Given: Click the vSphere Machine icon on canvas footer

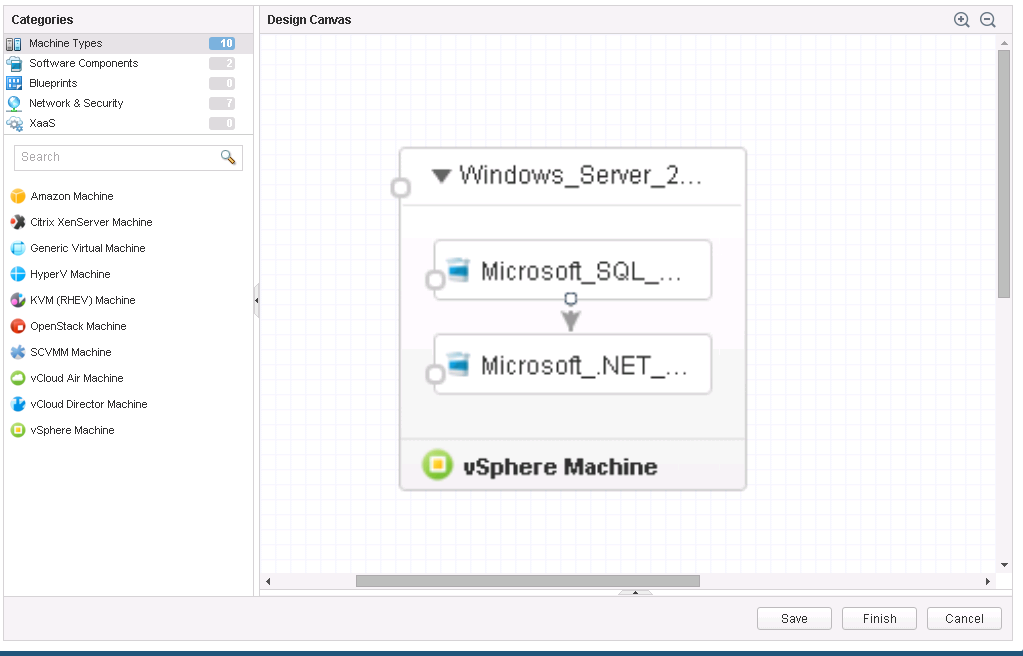Looking at the screenshot, I should 437,465.
